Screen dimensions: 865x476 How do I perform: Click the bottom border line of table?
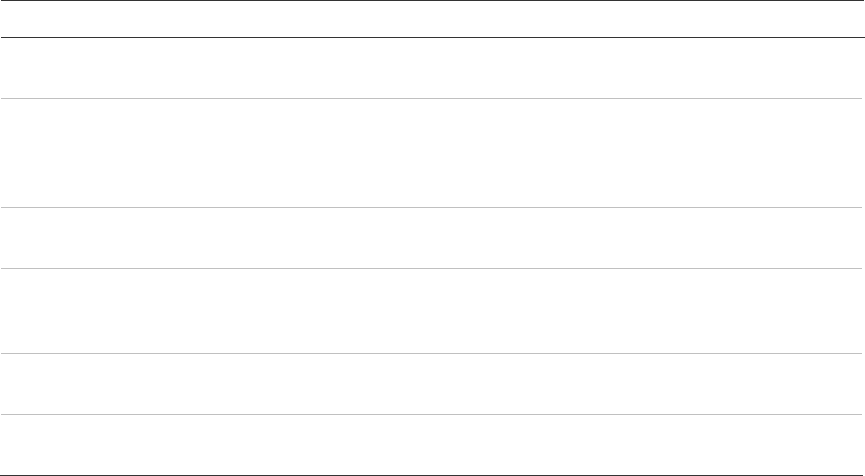click(430, 473)
